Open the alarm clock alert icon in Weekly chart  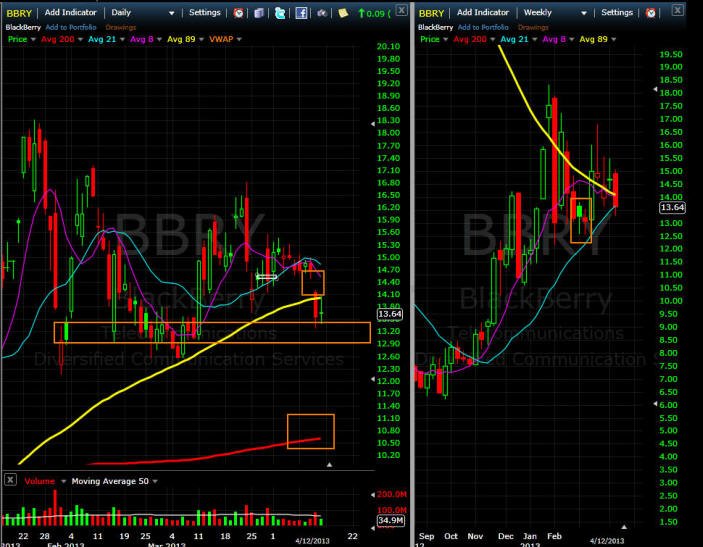click(x=651, y=13)
